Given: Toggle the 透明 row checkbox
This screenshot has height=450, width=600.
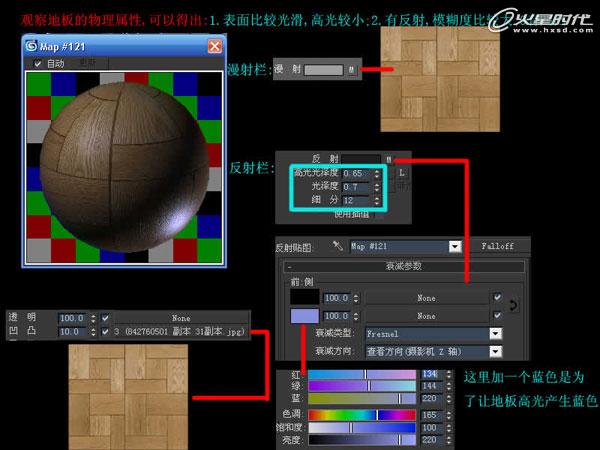Looking at the screenshot, I should point(105,318).
